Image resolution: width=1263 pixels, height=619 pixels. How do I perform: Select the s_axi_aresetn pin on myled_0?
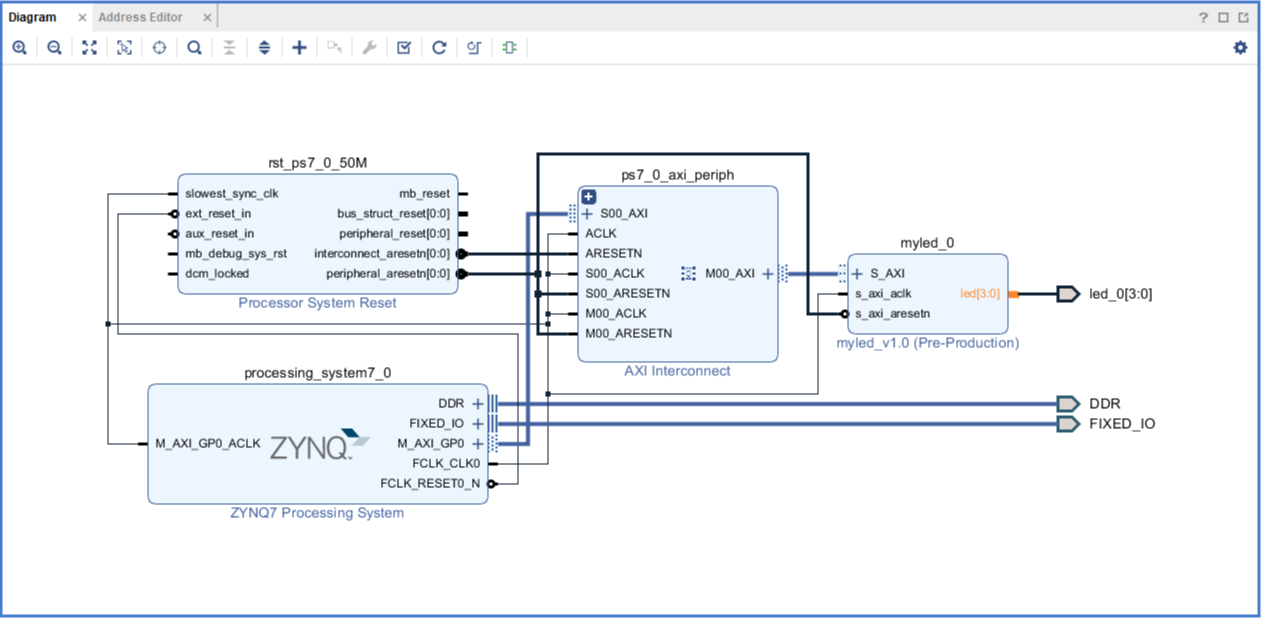pos(893,314)
